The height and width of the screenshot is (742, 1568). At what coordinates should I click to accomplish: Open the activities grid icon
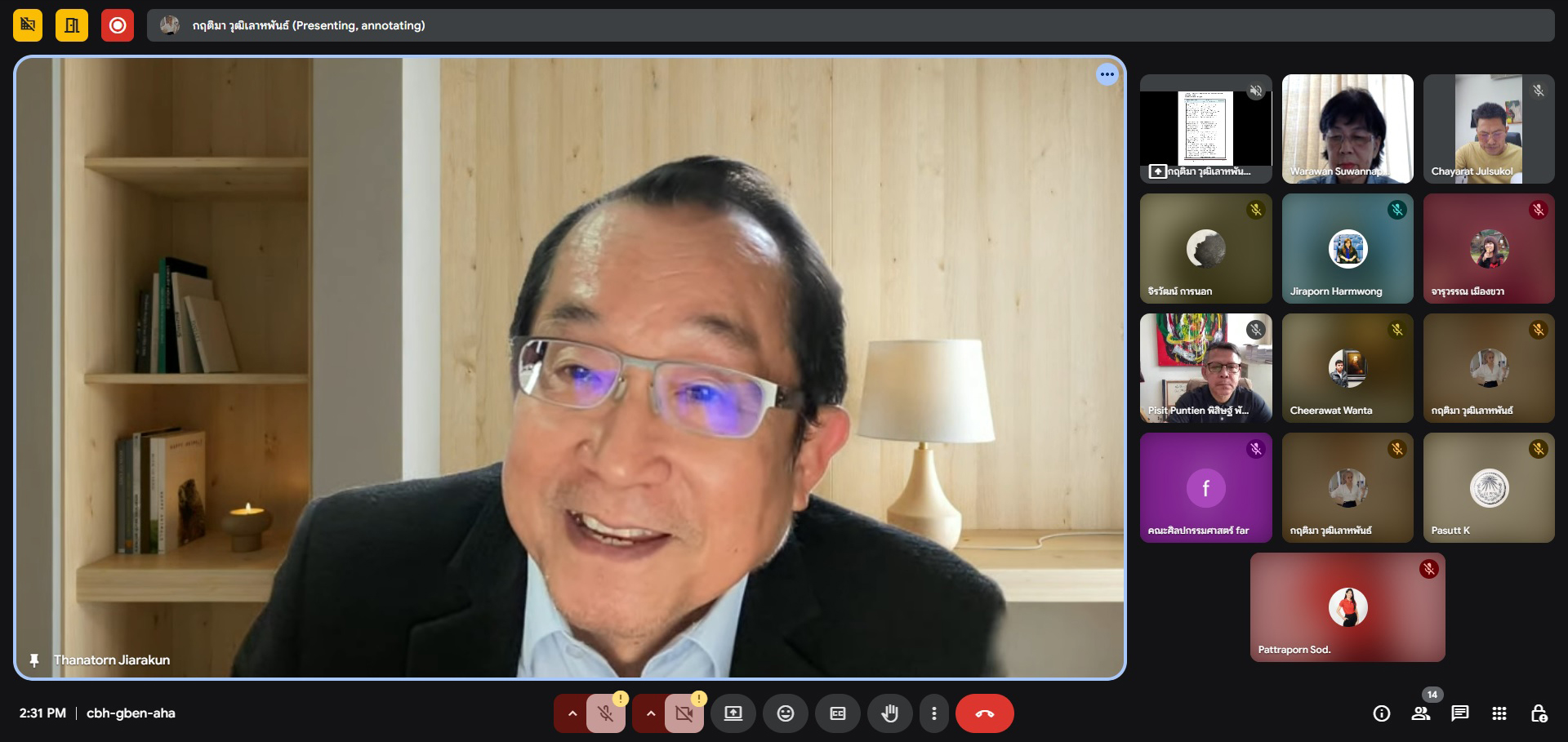(1499, 713)
